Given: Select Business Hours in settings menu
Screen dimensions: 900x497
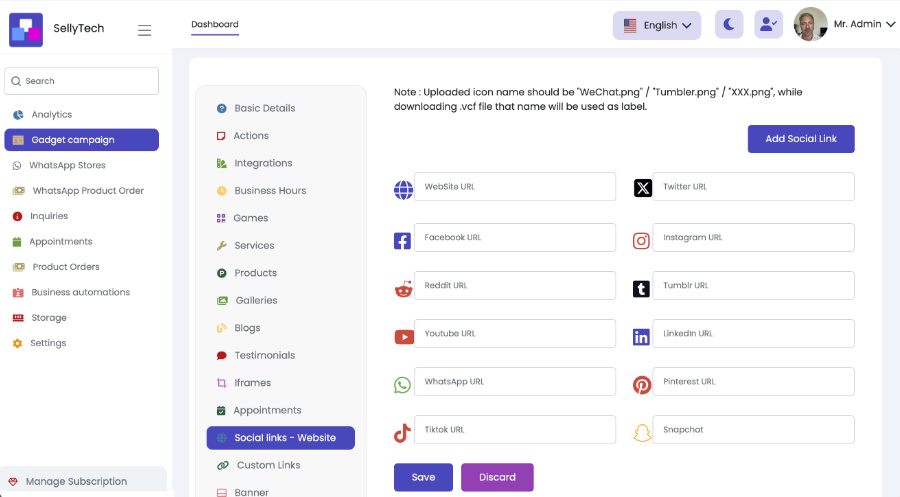Looking at the screenshot, I should pos(270,190).
